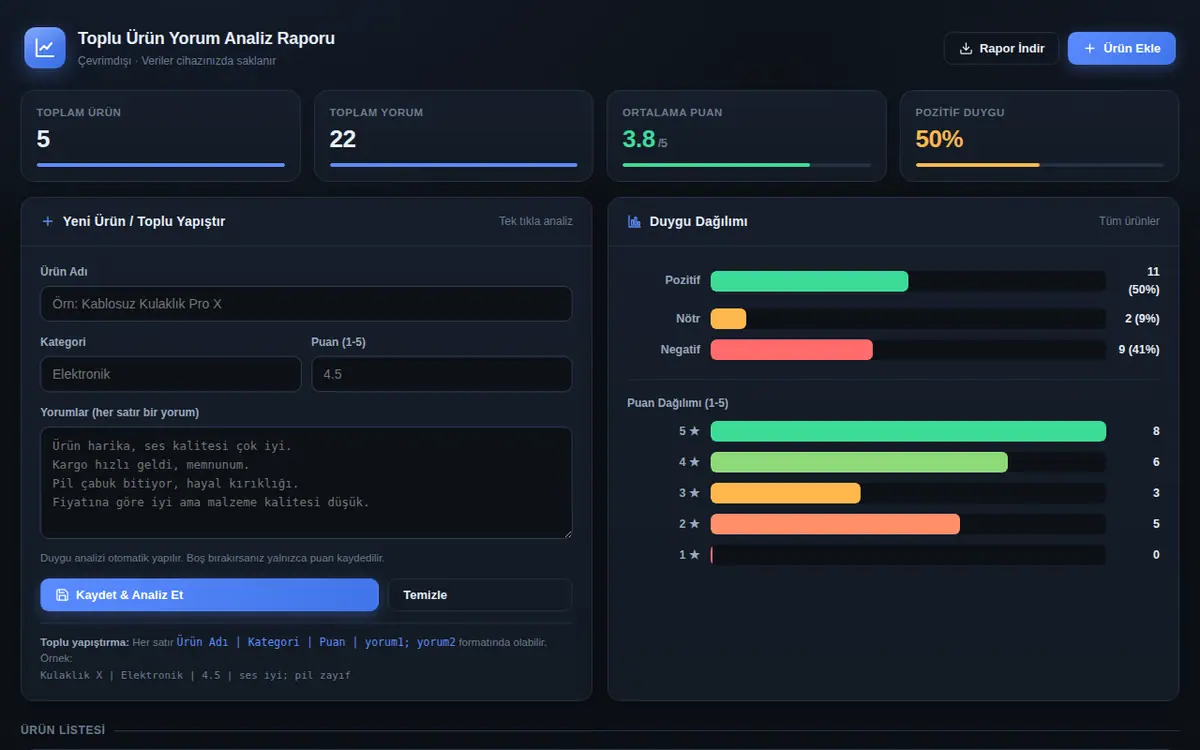Viewport: 1200px width, 750px height.
Task: Click the Pozitif Duygu yellow progress bar
Action: click(978, 165)
